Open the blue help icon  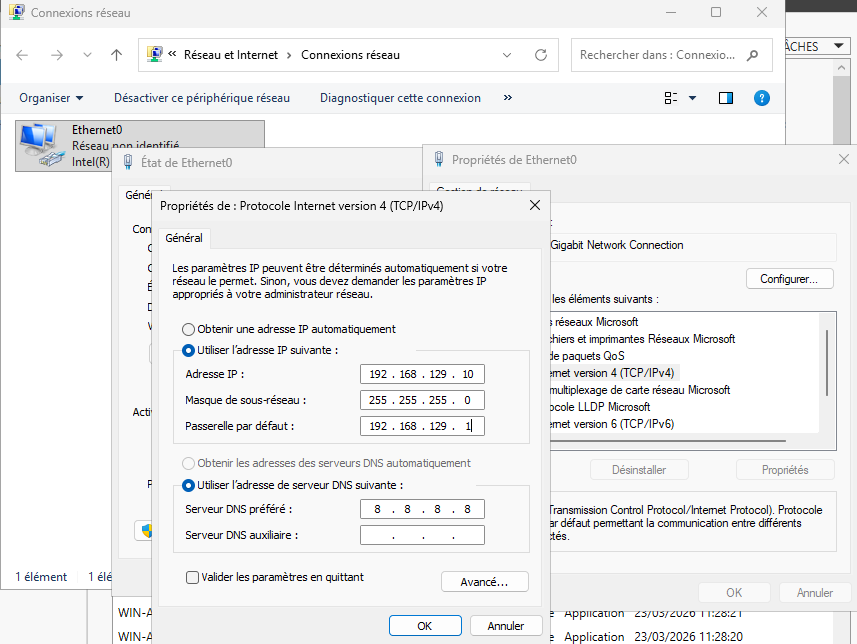[x=761, y=98]
